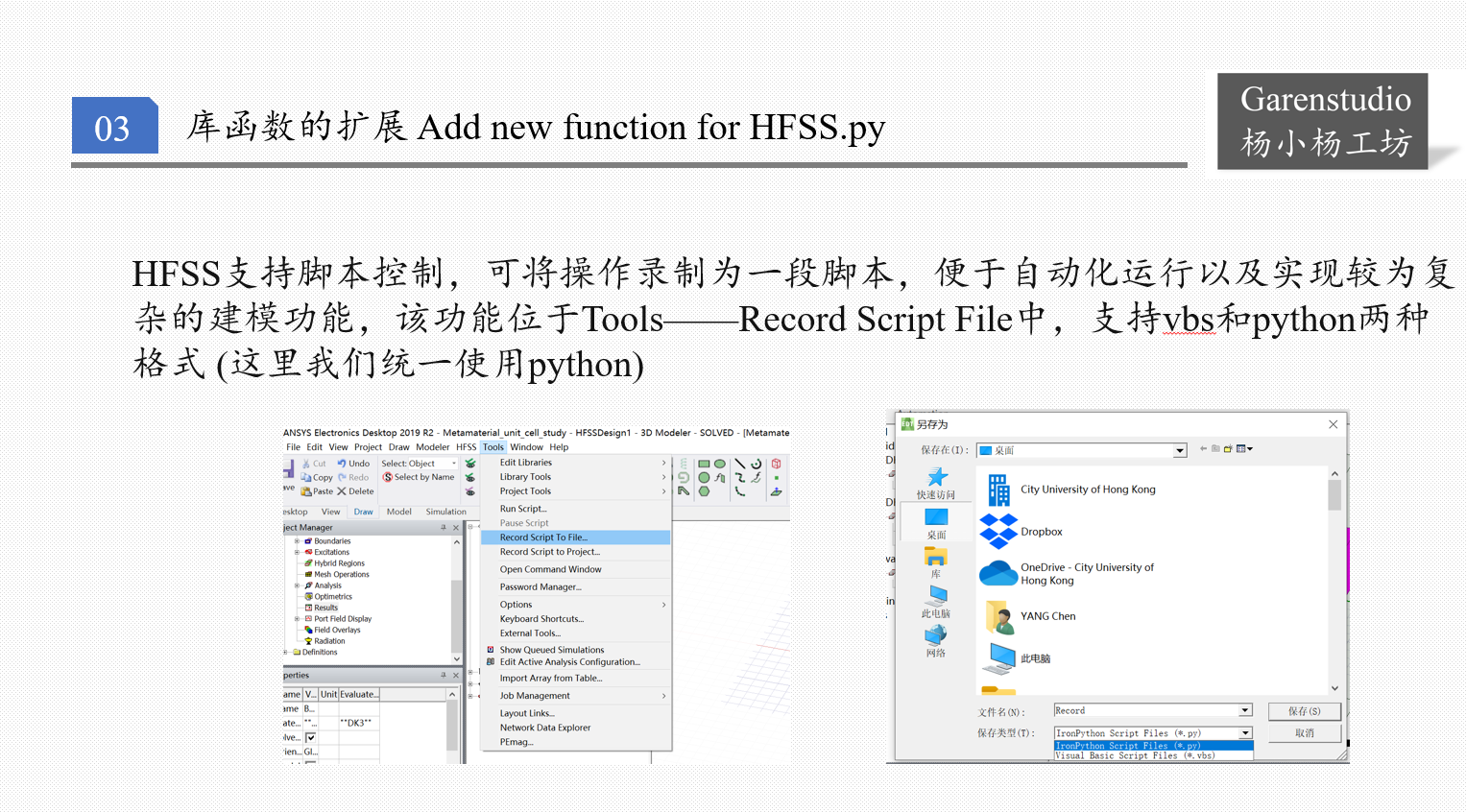This screenshot has width=1466, height=812.
Task: Open the 保存类型 file type dropdown arrow
Action: point(1245,733)
